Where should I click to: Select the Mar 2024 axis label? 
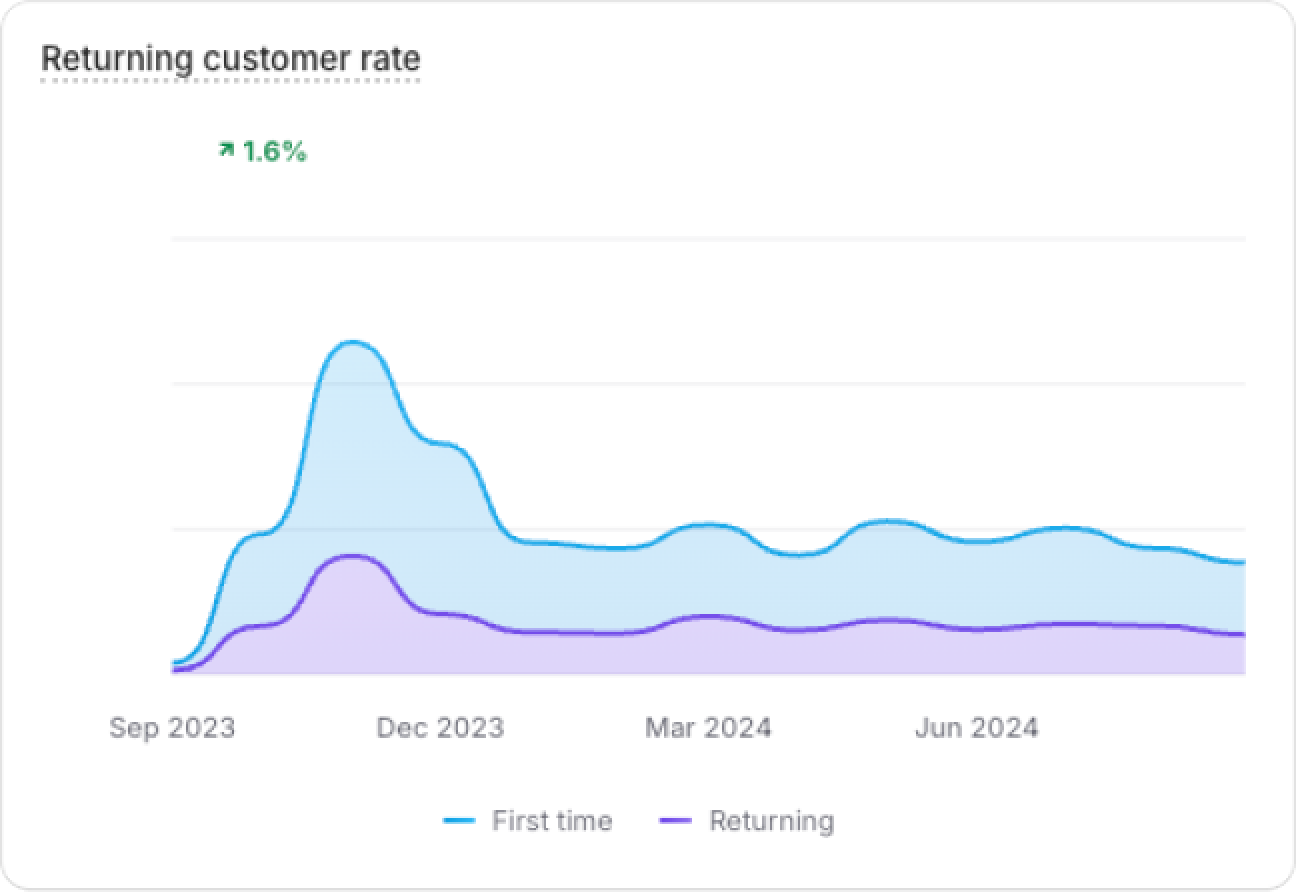pyautogui.click(x=708, y=727)
